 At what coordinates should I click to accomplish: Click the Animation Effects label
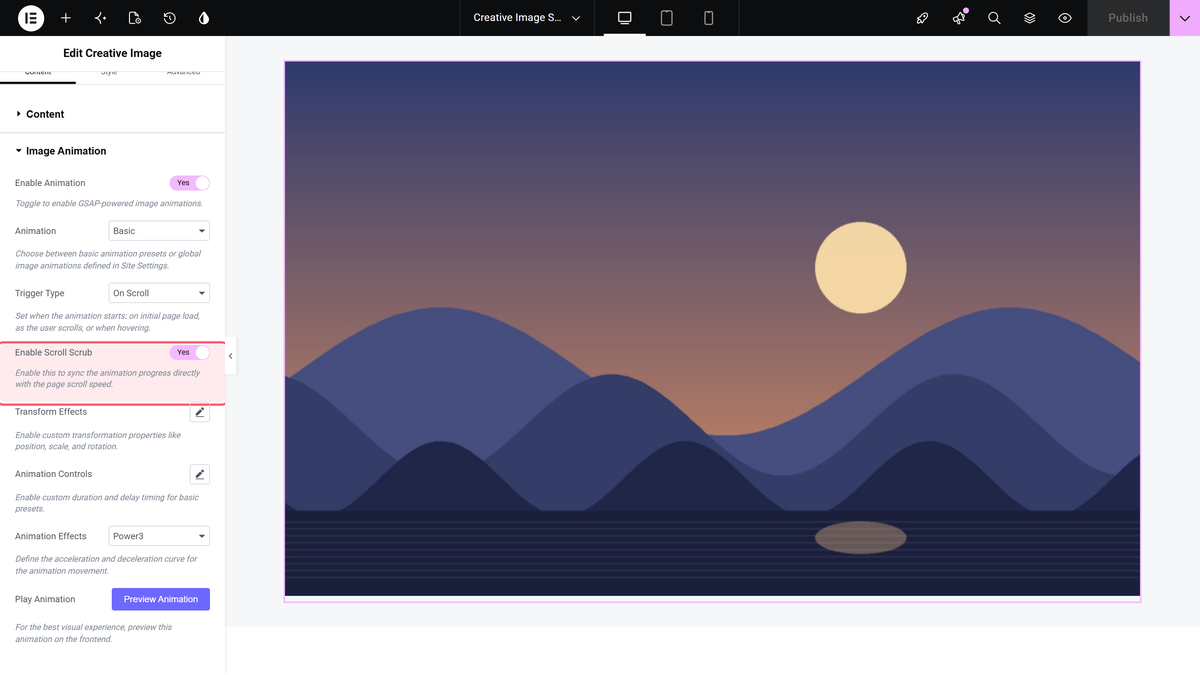(51, 536)
